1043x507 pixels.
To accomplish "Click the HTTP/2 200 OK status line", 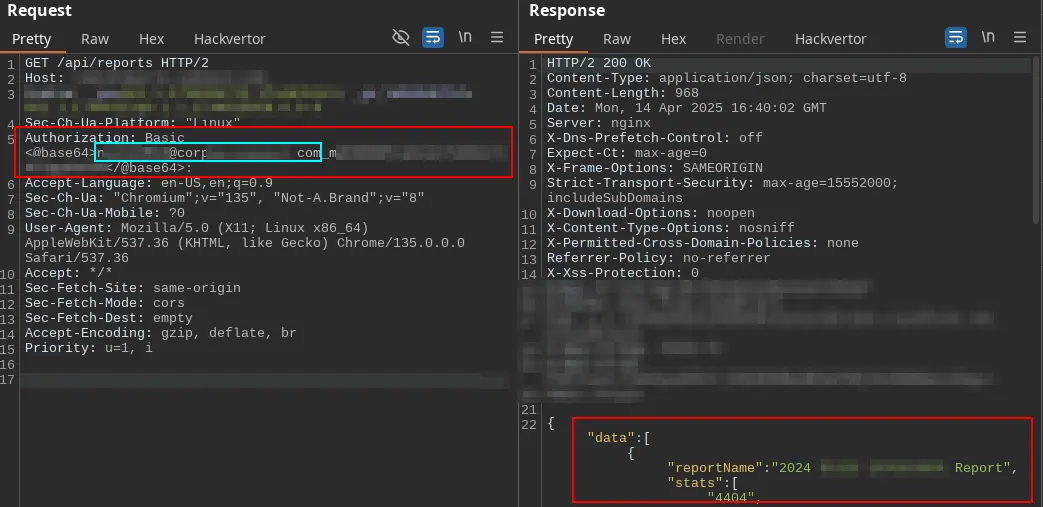I will tap(598, 63).
